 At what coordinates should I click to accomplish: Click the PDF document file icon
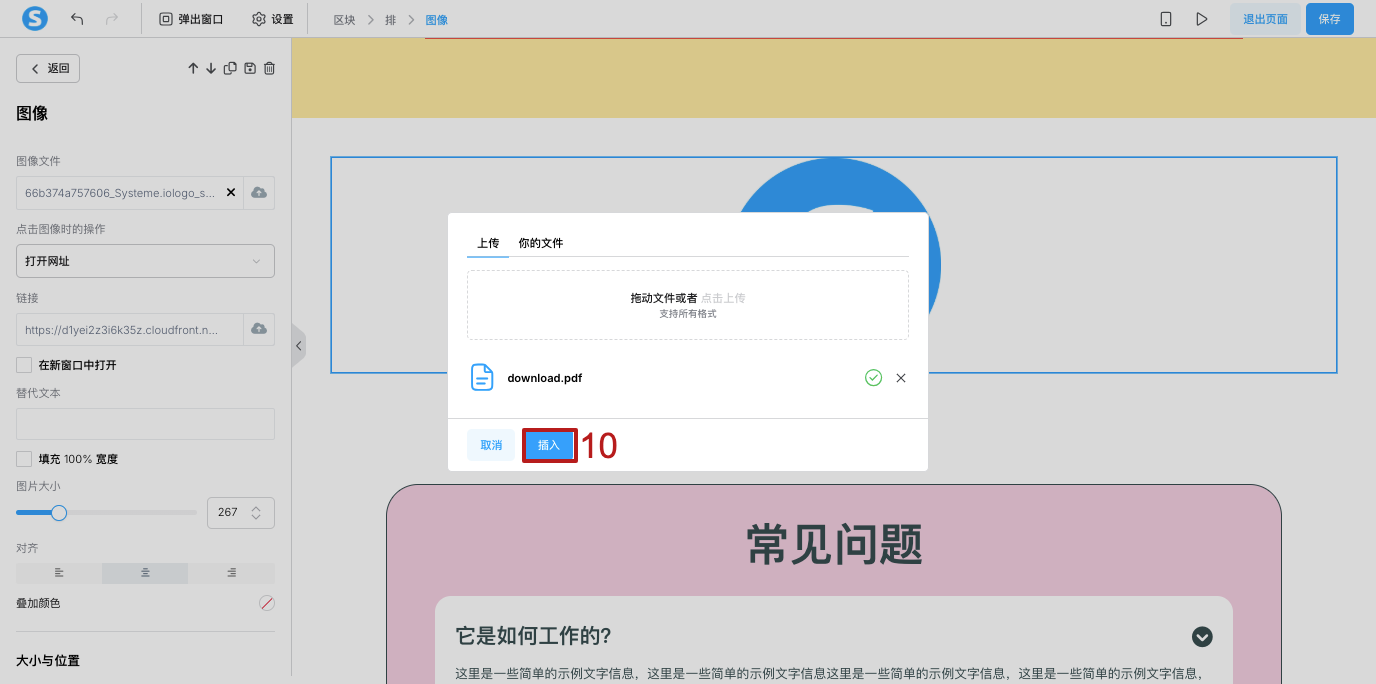pyautogui.click(x=482, y=378)
